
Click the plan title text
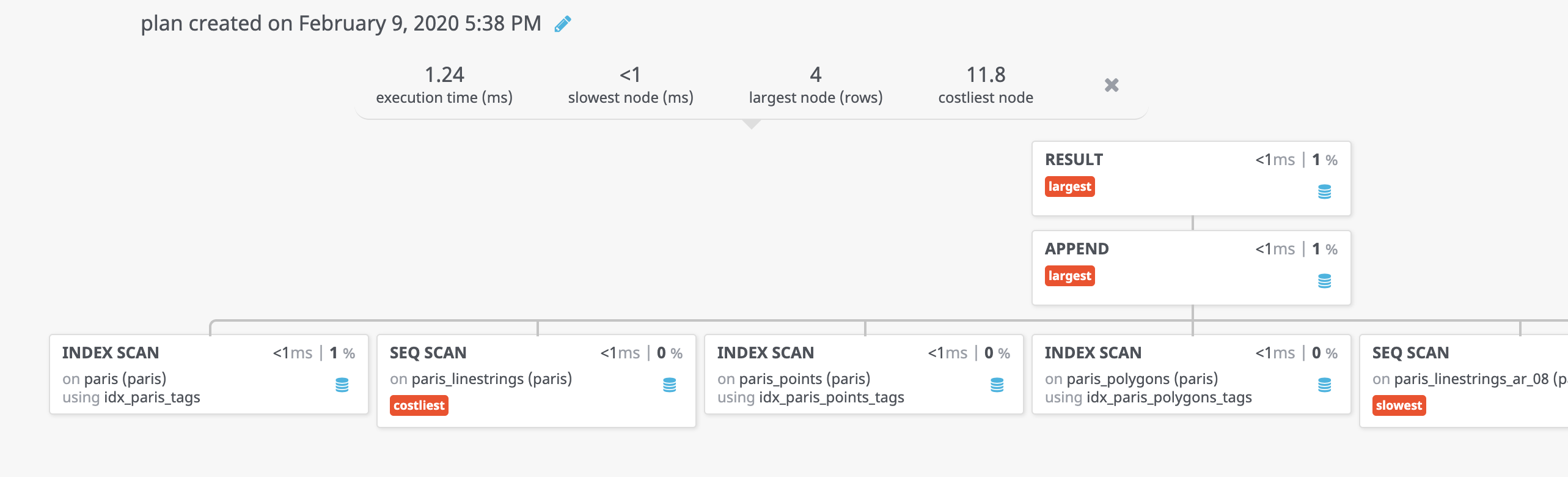tap(340, 24)
